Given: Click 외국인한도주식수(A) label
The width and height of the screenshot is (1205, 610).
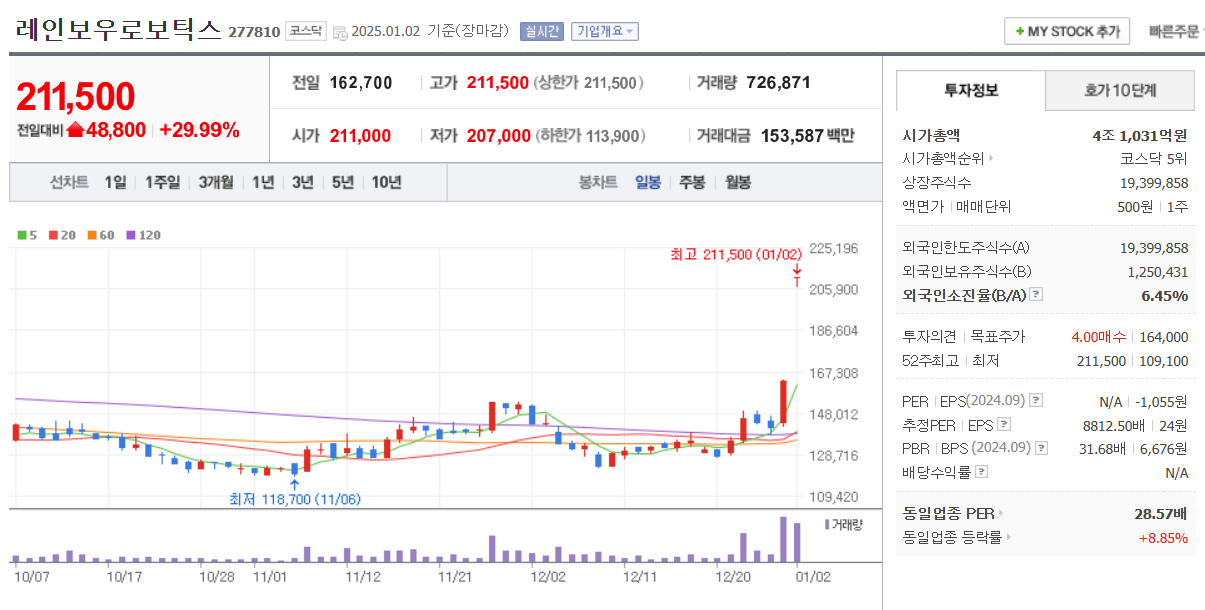Looking at the screenshot, I should click(x=965, y=248).
